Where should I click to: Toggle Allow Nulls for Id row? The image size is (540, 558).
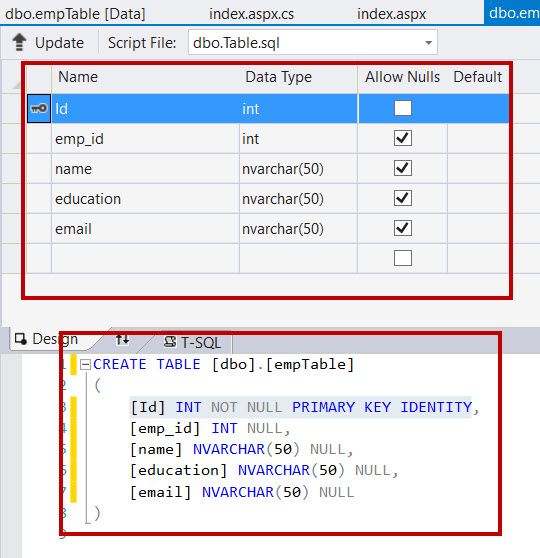pyautogui.click(x=403, y=108)
